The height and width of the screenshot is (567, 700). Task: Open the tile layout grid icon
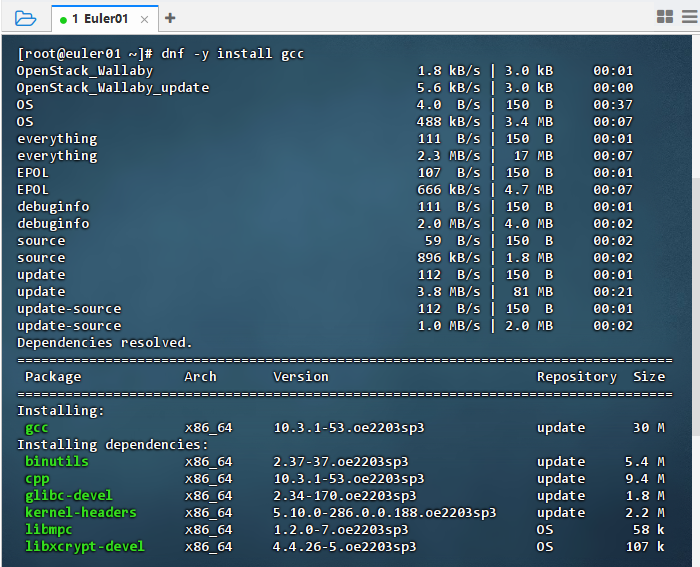point(664,17)
